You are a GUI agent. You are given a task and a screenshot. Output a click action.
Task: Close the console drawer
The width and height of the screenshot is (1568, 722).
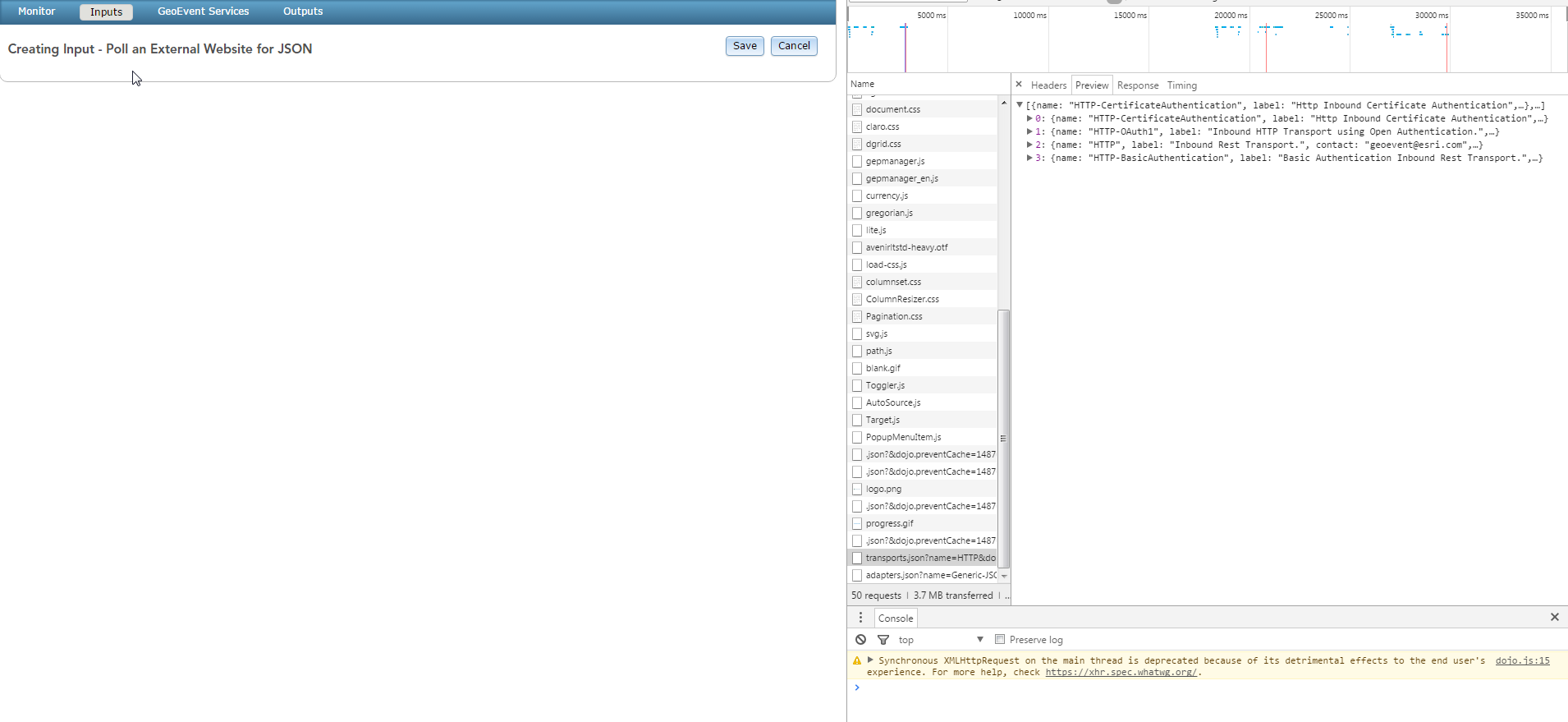coord(1554,617)
